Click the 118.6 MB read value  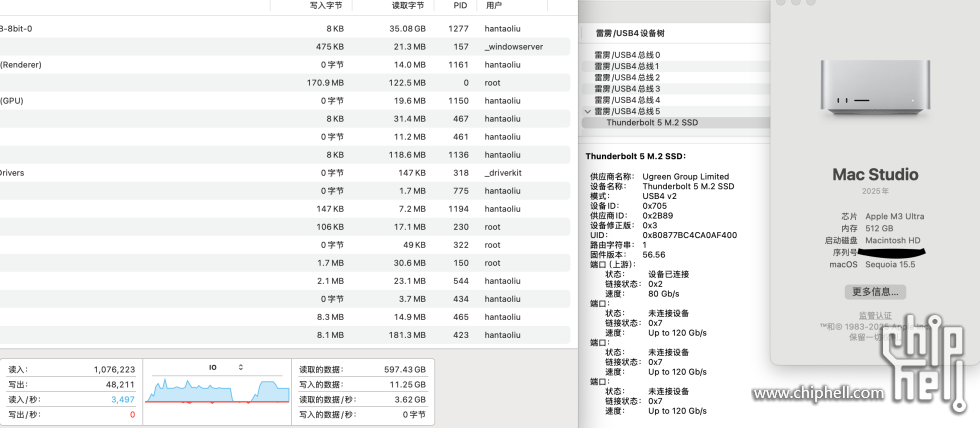[408, 155]
